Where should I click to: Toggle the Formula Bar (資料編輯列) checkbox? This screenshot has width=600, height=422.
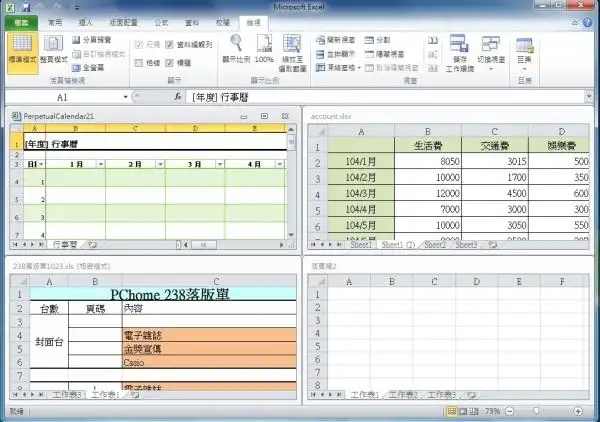pos(169,45)
